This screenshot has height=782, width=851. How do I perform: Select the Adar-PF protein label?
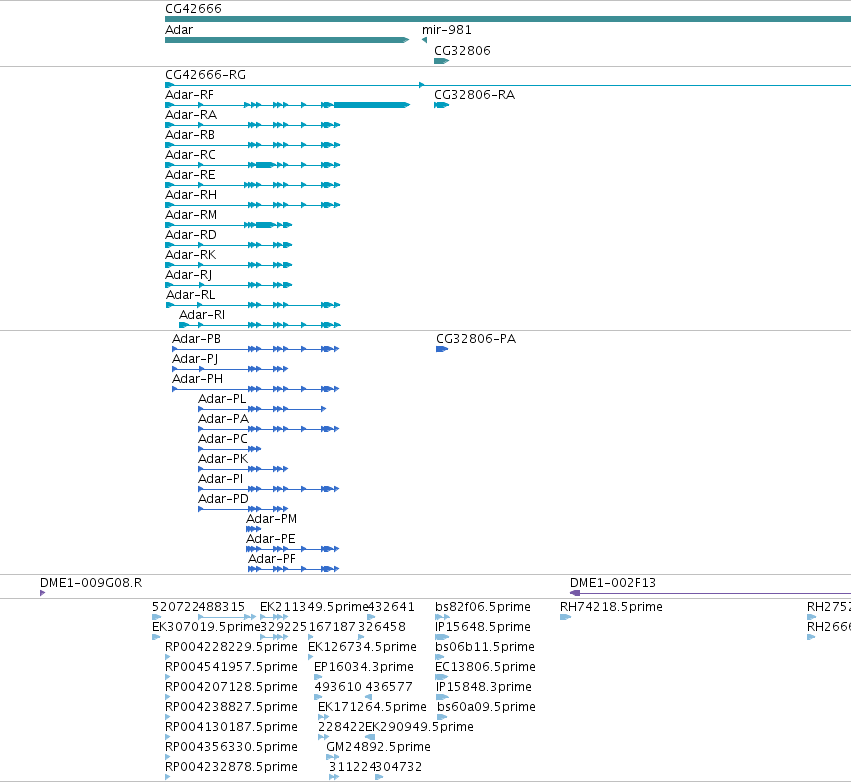point(272,560)
